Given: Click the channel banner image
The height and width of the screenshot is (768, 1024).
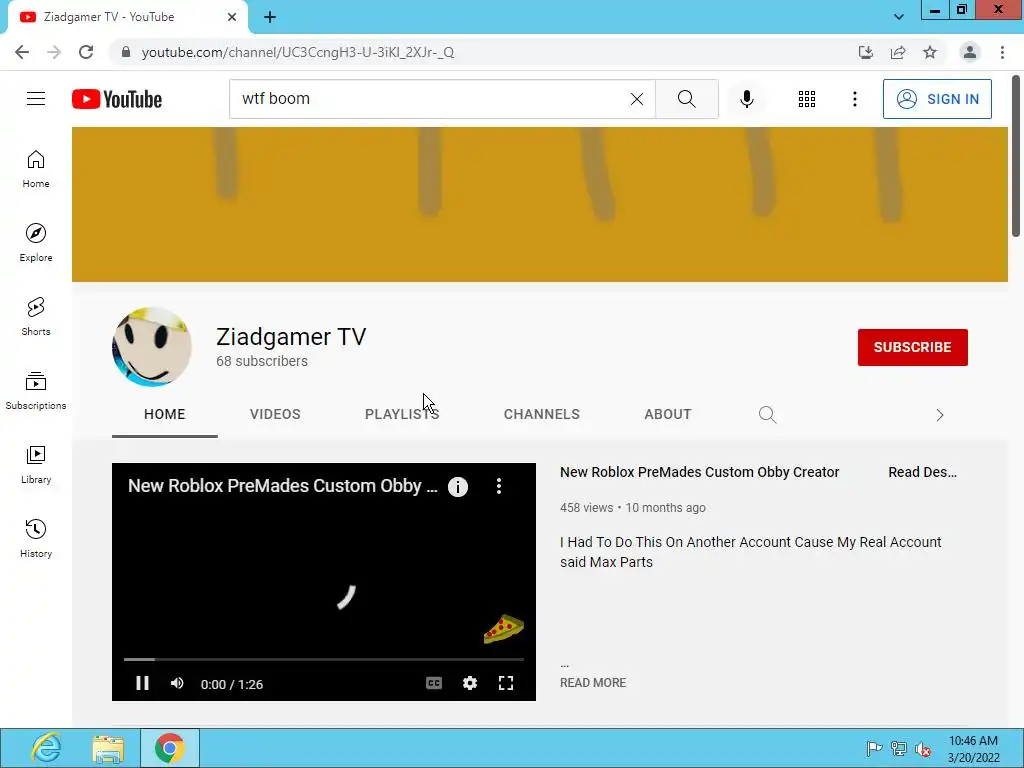Looking at the screenshot, I should 539,204.
